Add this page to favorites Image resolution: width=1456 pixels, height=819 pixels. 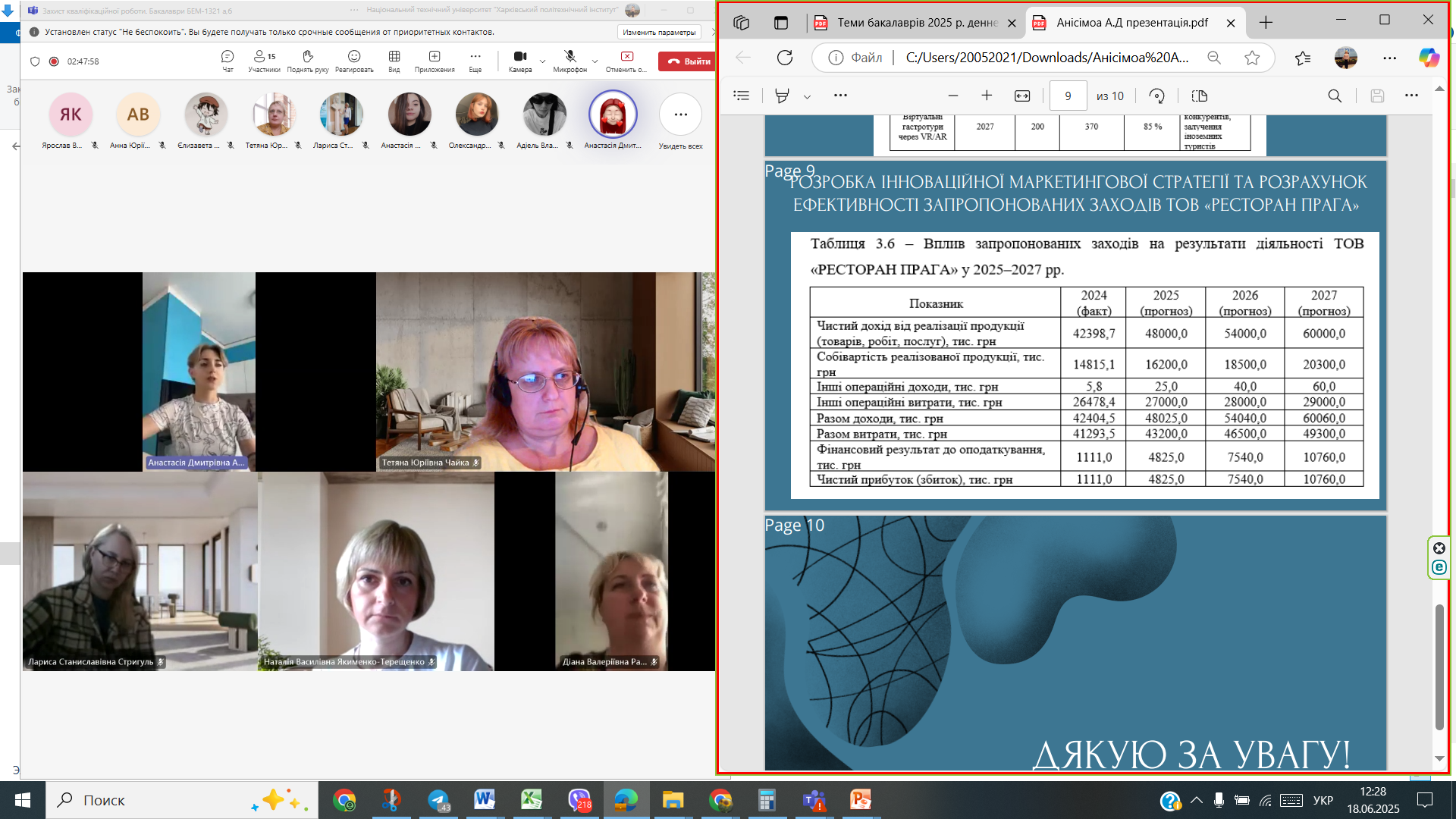click(x=1252, y=58)
